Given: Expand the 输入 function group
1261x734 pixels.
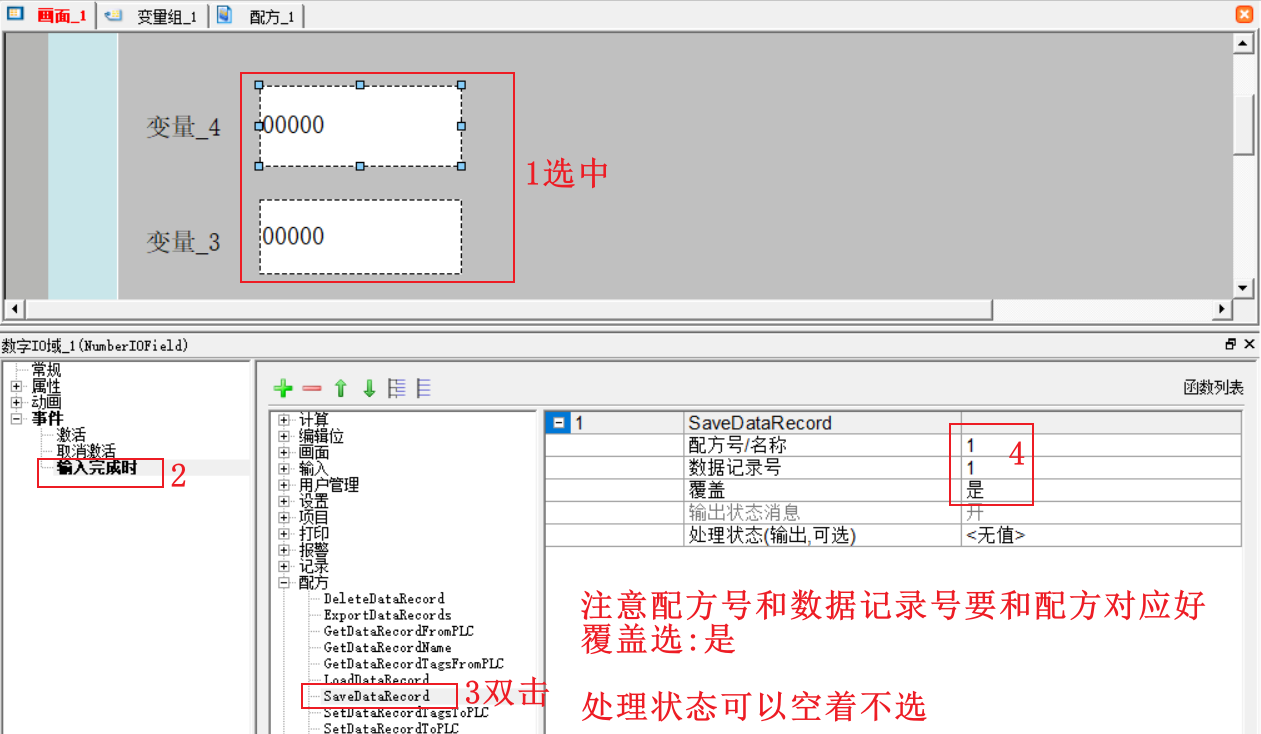Looking at the screenshot, I should point(284,468).
